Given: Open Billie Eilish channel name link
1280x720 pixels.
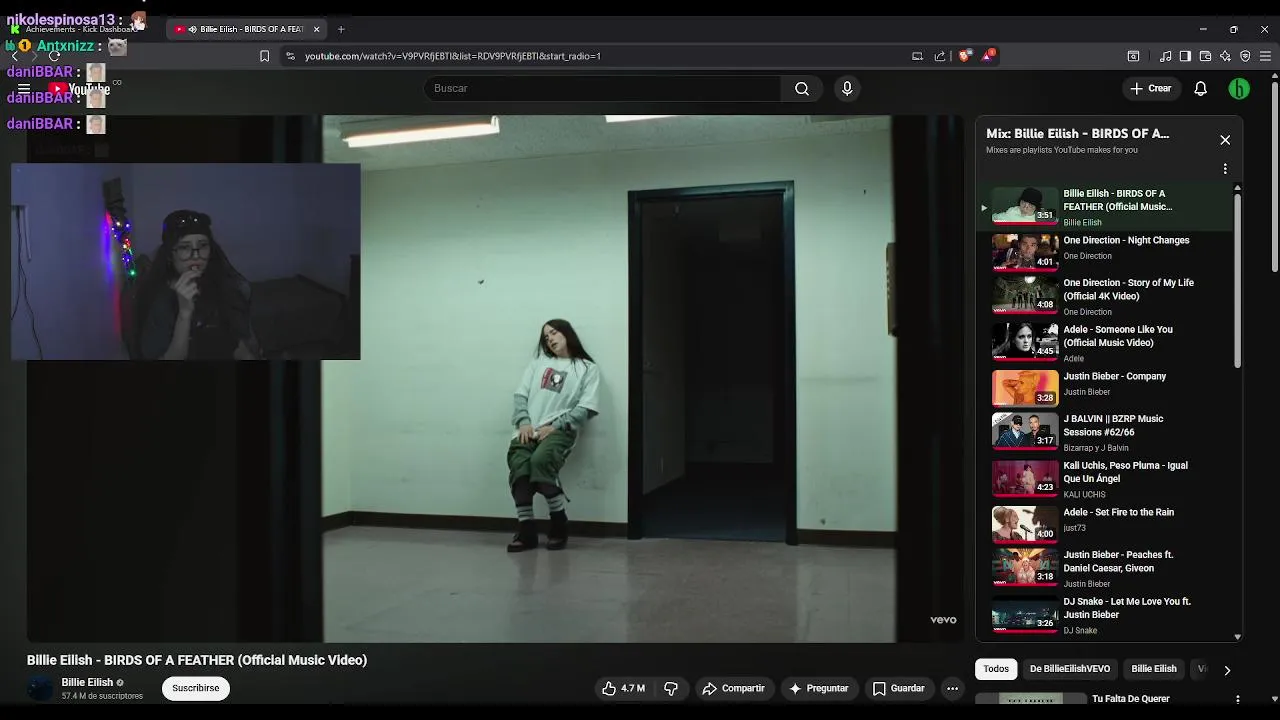Looking at the screenshot, I should (x=87, y=682).
